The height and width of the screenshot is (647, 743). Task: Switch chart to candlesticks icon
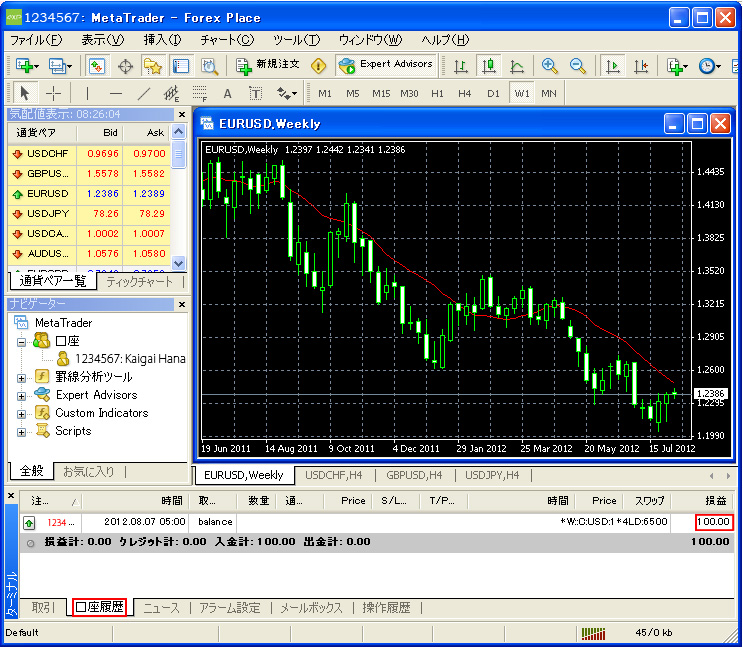[489, 66]
